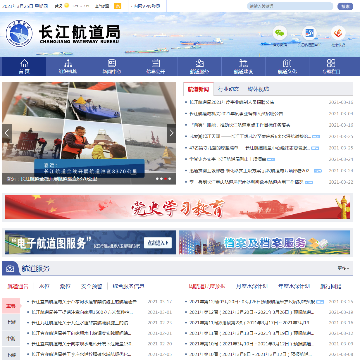
Task: Click the 航道服务 section header icon
Action: (x=10, y=268)
